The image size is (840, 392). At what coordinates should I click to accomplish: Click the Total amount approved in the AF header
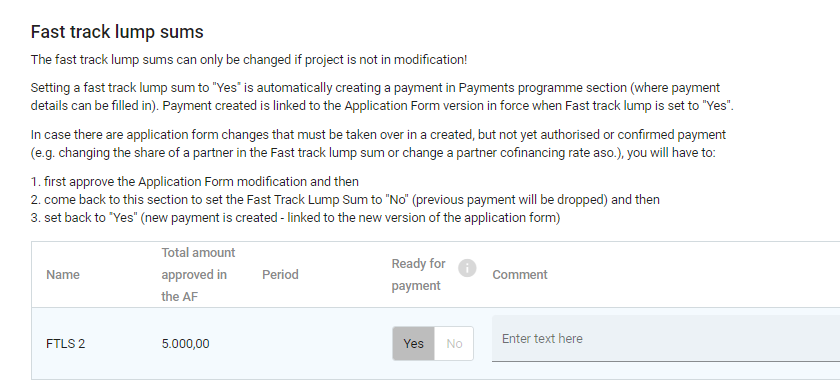tap(198, 275)
